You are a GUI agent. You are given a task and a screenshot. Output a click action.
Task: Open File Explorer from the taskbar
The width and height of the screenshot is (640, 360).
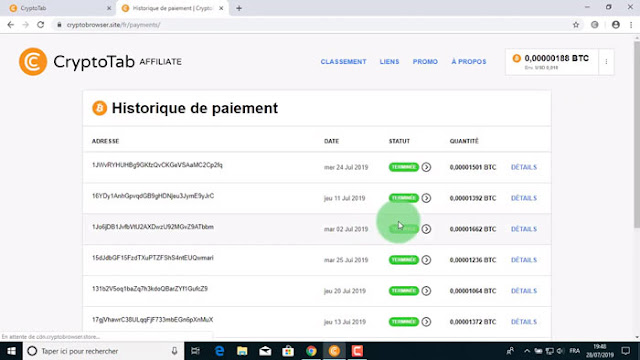(x=242, y=351)
